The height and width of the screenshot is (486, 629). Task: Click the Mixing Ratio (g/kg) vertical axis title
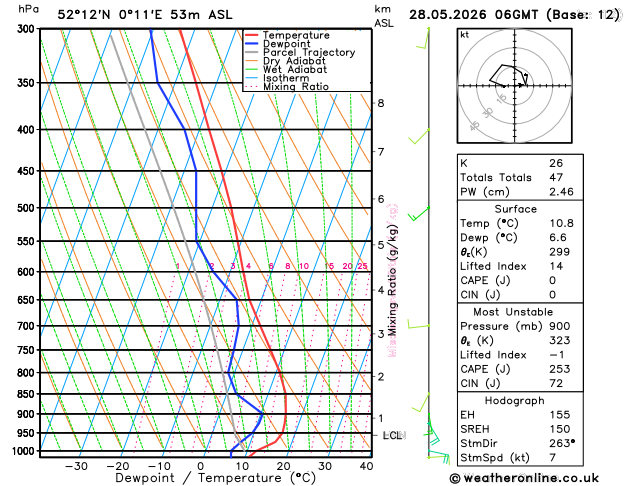(x=392, y=280)
